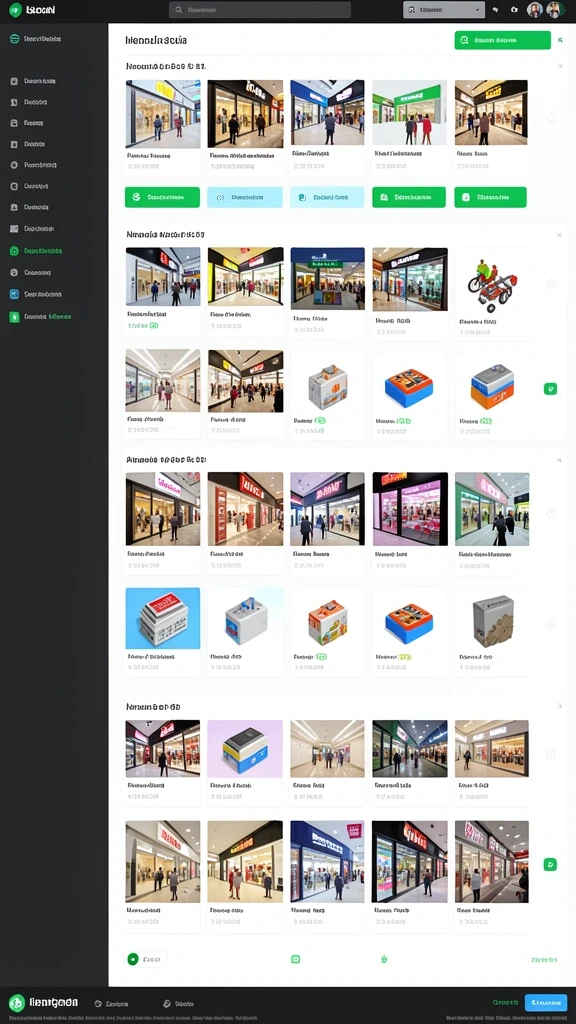The image size is (576, 1024).
Task: Focus the search field in the top bar
Action: pos(260,10)
